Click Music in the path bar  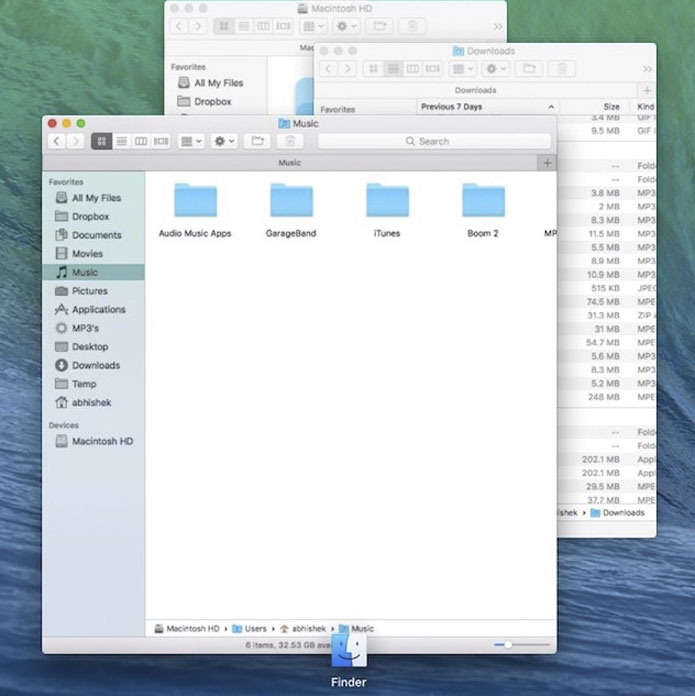[356, 629]
